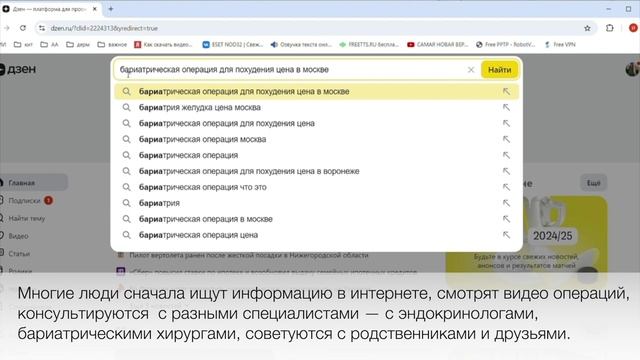Select suggestion 'бариатрическая операция для похудения цена'
This screenshot has height=360, width=640.
[x=316, y=123]
